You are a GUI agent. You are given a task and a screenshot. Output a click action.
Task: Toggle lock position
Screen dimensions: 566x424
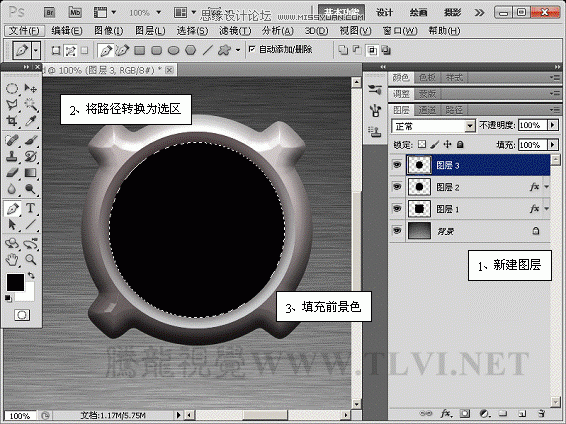pos(448,144)
